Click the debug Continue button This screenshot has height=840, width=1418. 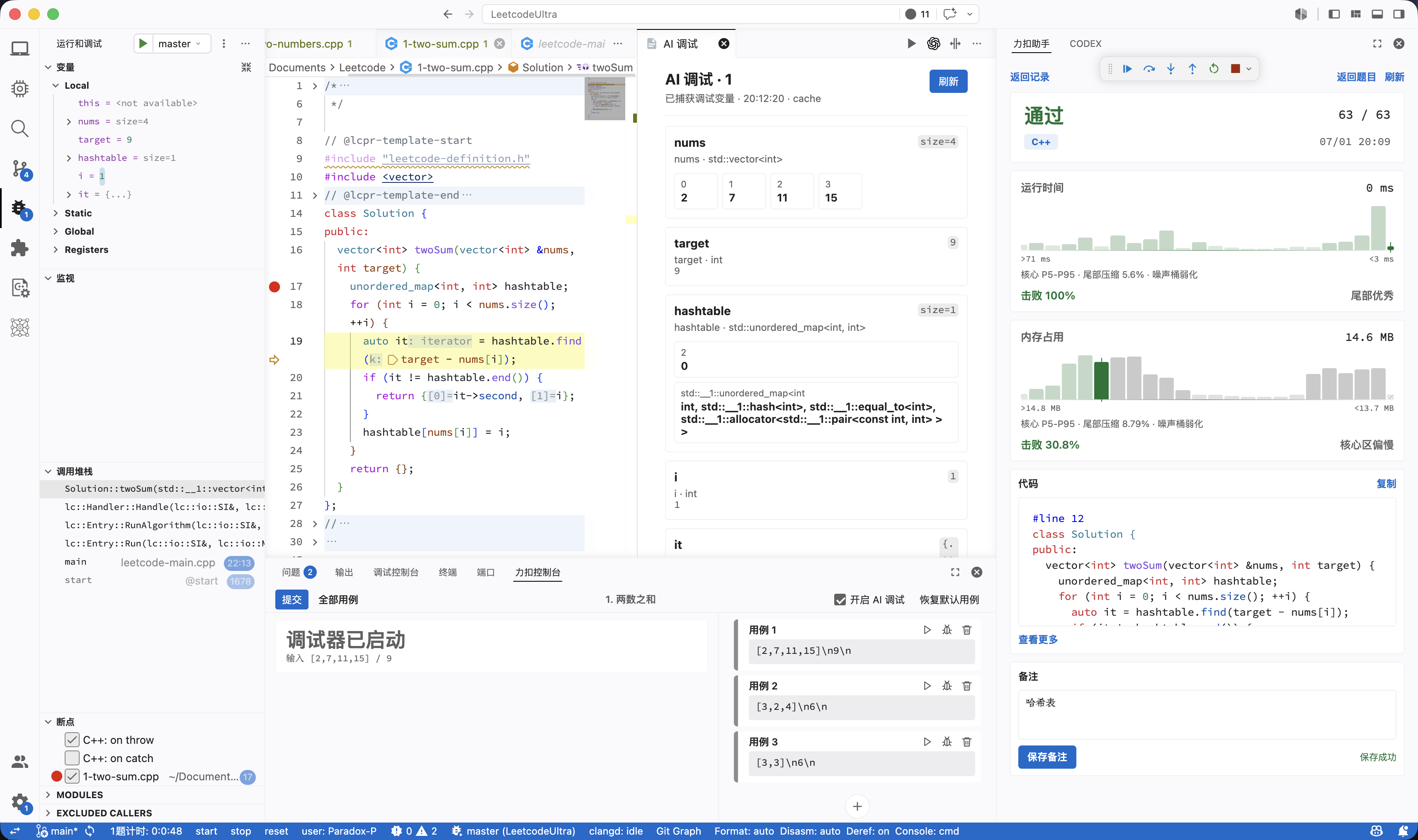tap(1127, 69)
